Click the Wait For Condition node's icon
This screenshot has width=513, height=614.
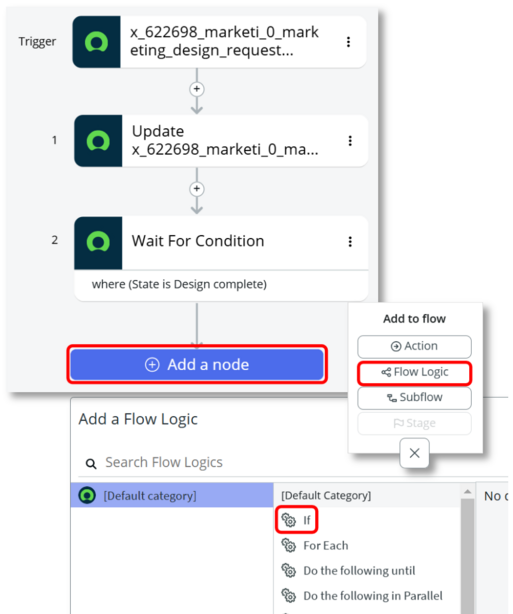coord(98,243)
